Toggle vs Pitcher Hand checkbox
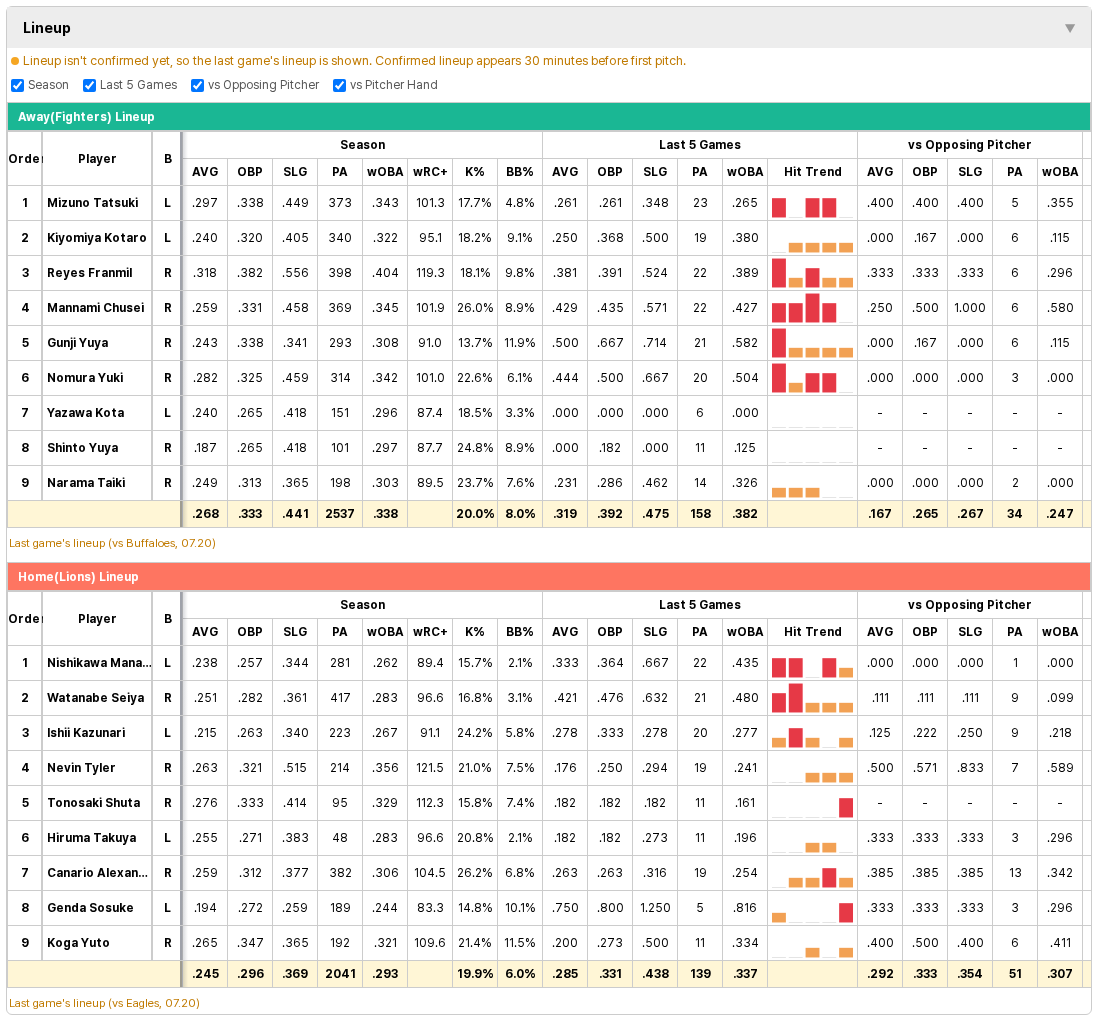 339,85
